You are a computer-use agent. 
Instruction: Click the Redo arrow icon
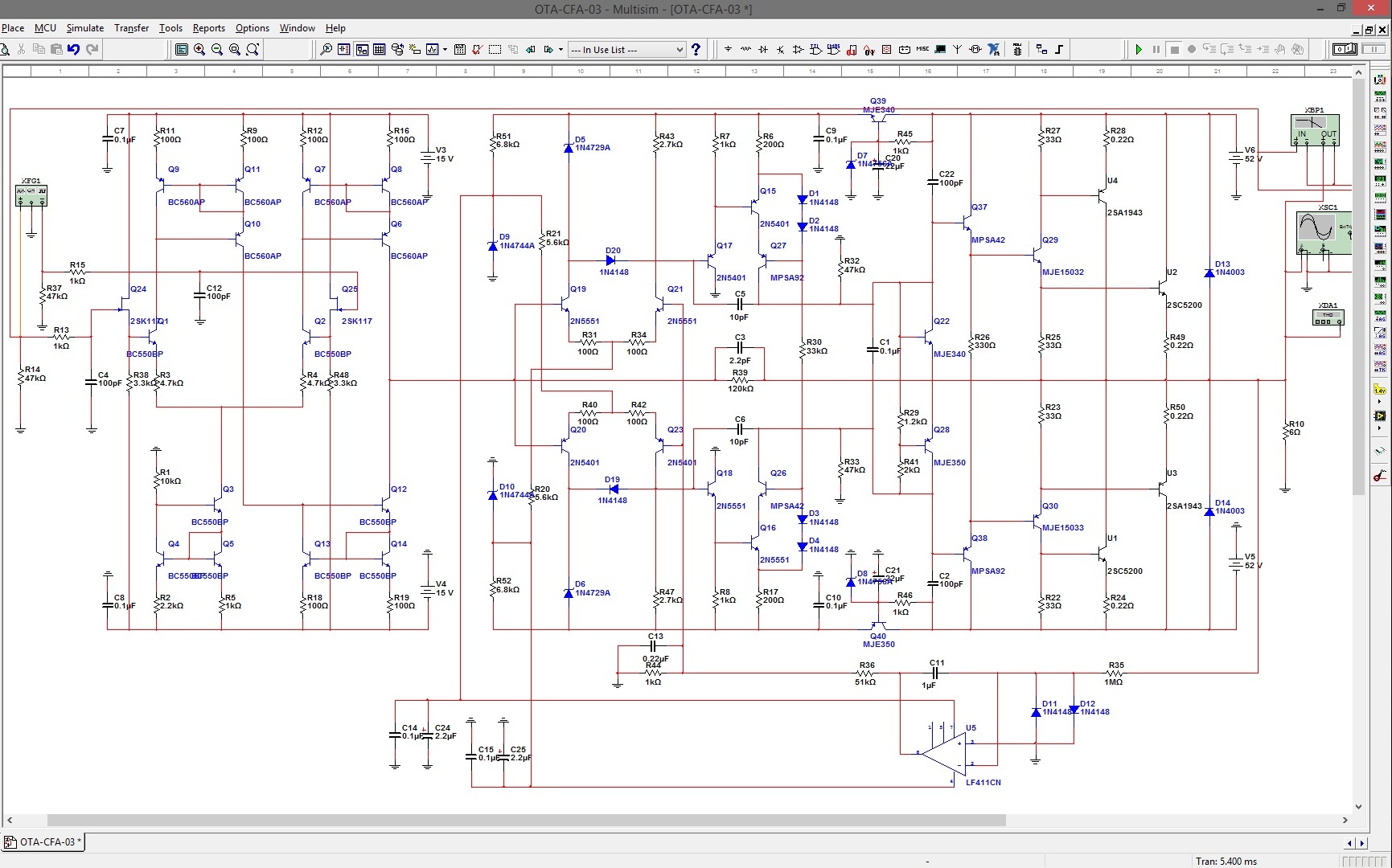[x=92, y=50]
